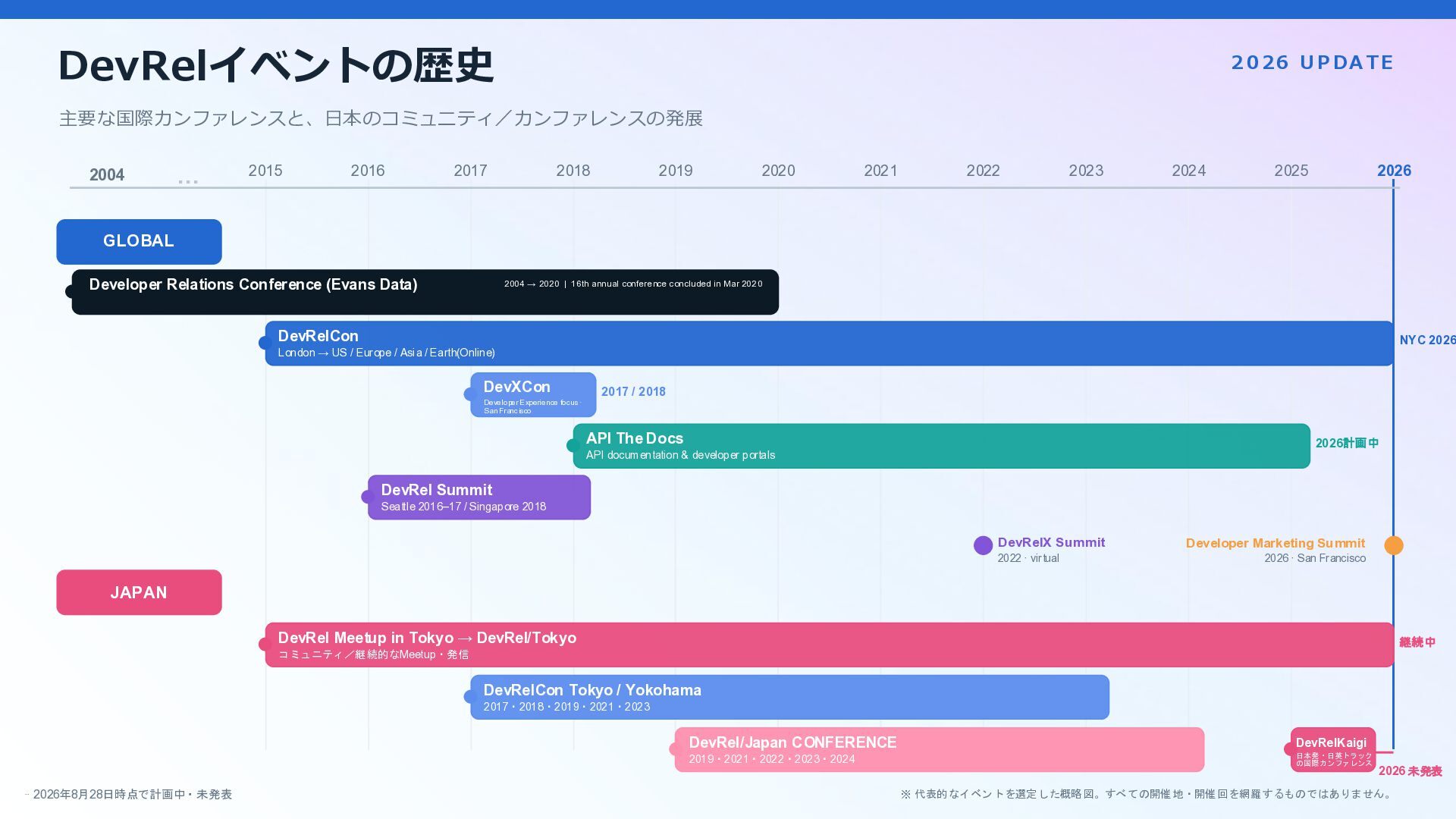
Task: Click the disclaimer starting "※ 代表的なイベント"
Action: click(x=1147, y=794)
